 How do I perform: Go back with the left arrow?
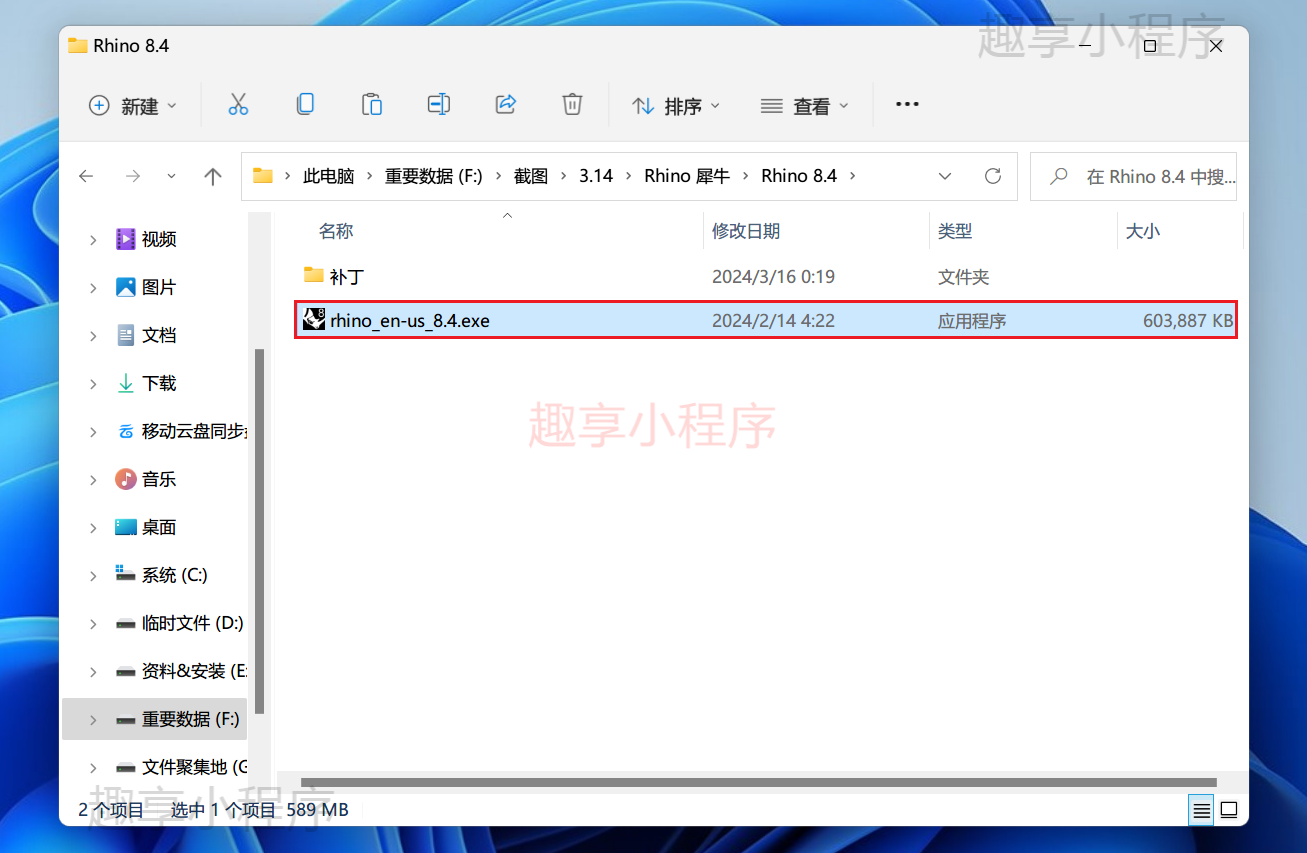[86, 176]
